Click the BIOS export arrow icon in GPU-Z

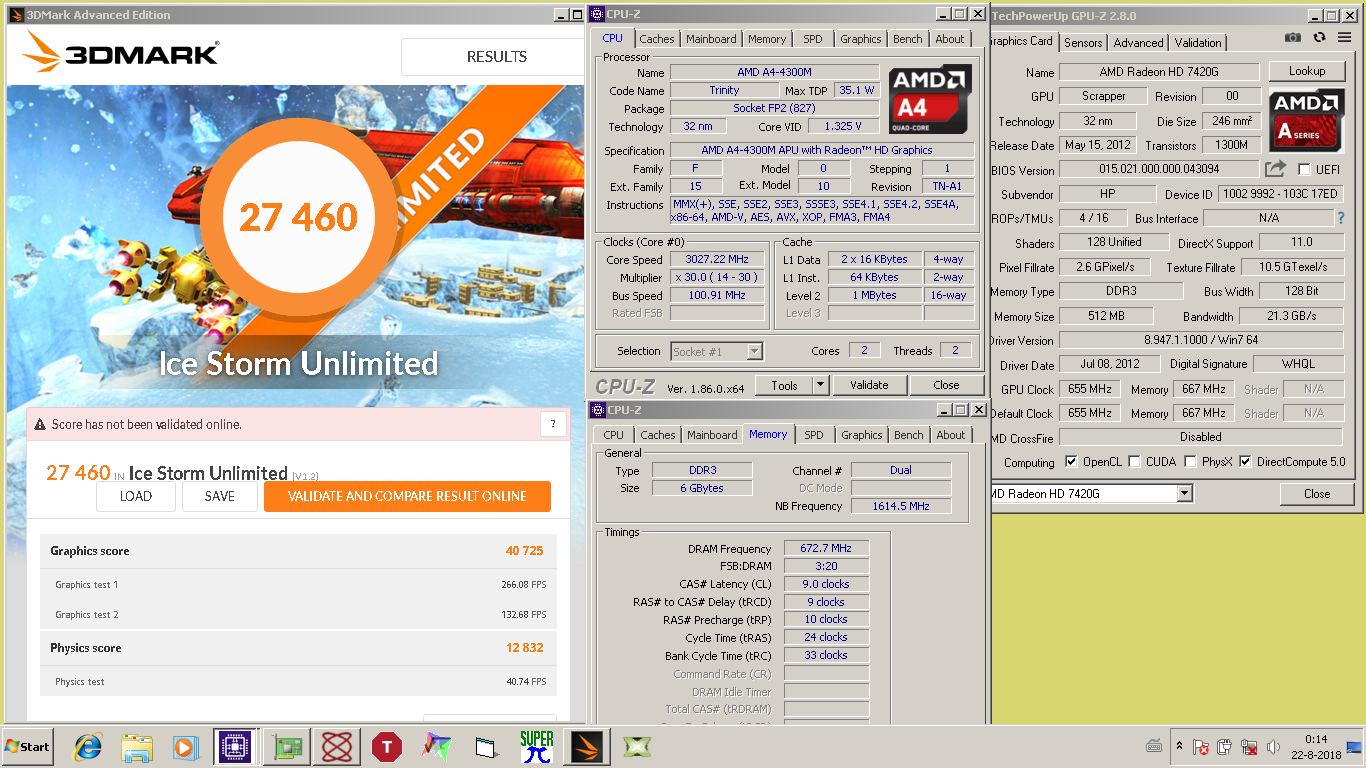(x=1275, y=169)
